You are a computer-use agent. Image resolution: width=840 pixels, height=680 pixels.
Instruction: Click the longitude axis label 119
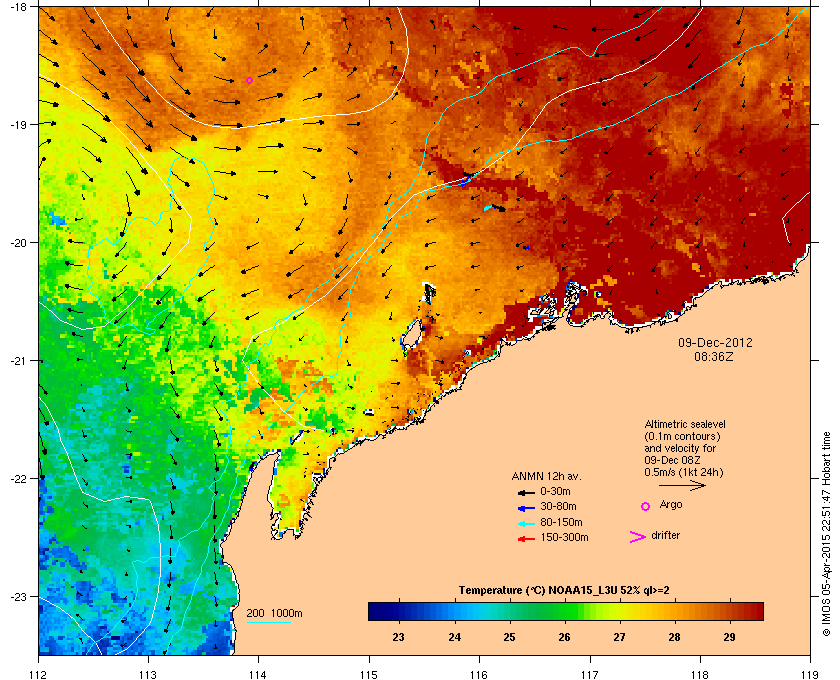(x=810, y=675)
